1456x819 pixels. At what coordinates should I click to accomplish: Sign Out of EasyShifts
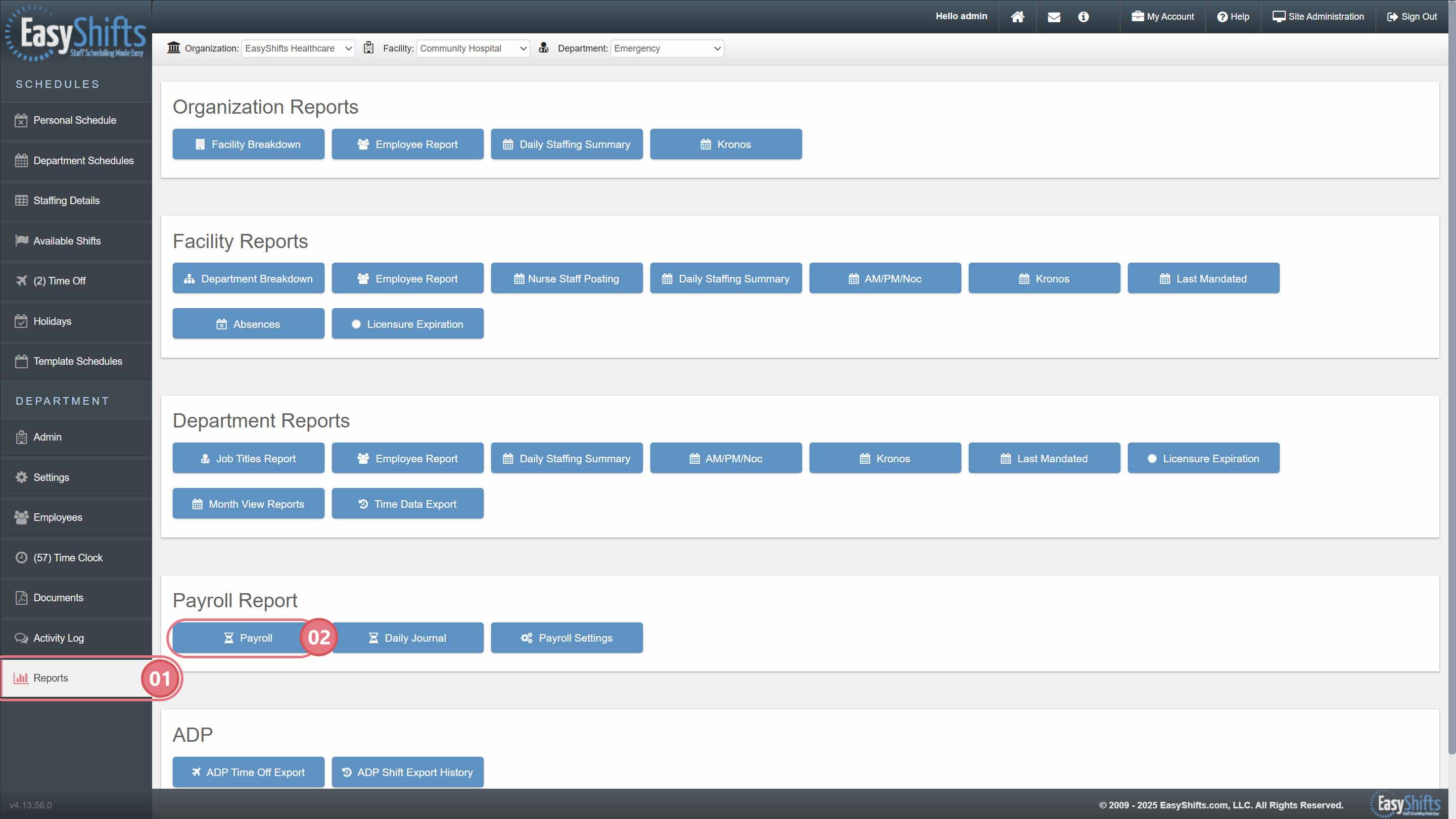tap(1412, 16)
